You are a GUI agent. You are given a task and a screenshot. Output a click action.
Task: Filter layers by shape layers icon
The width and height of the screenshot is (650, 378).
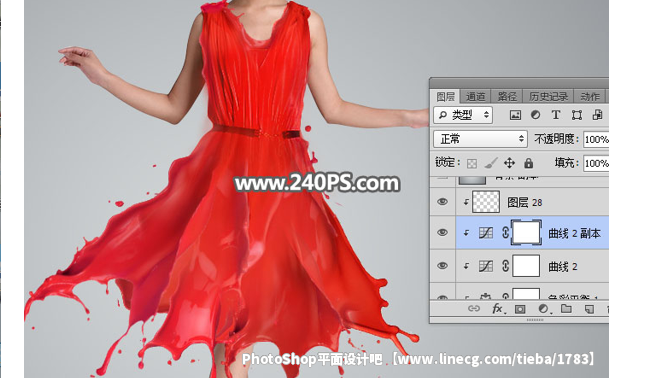pos(576,115)
